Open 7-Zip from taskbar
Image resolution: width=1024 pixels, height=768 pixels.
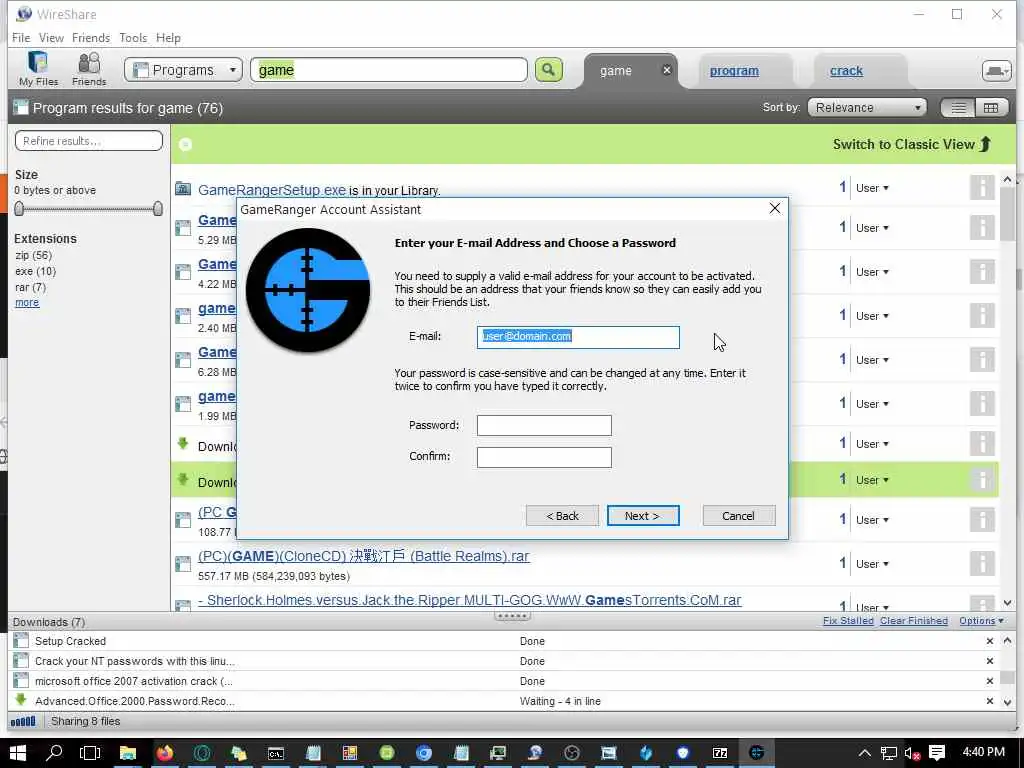point(720,753)
